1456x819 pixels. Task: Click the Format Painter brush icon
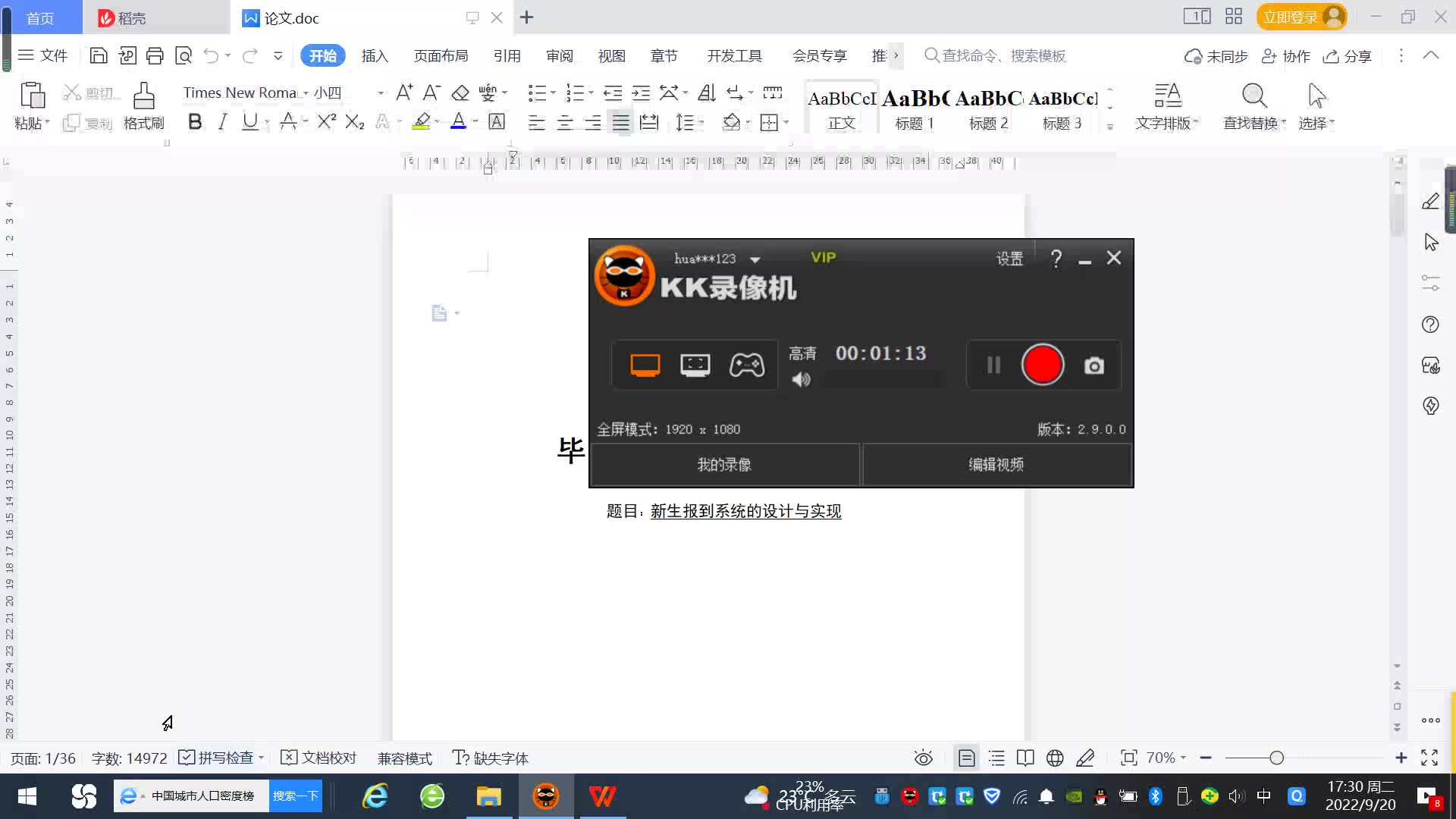[x=143, y=97]
